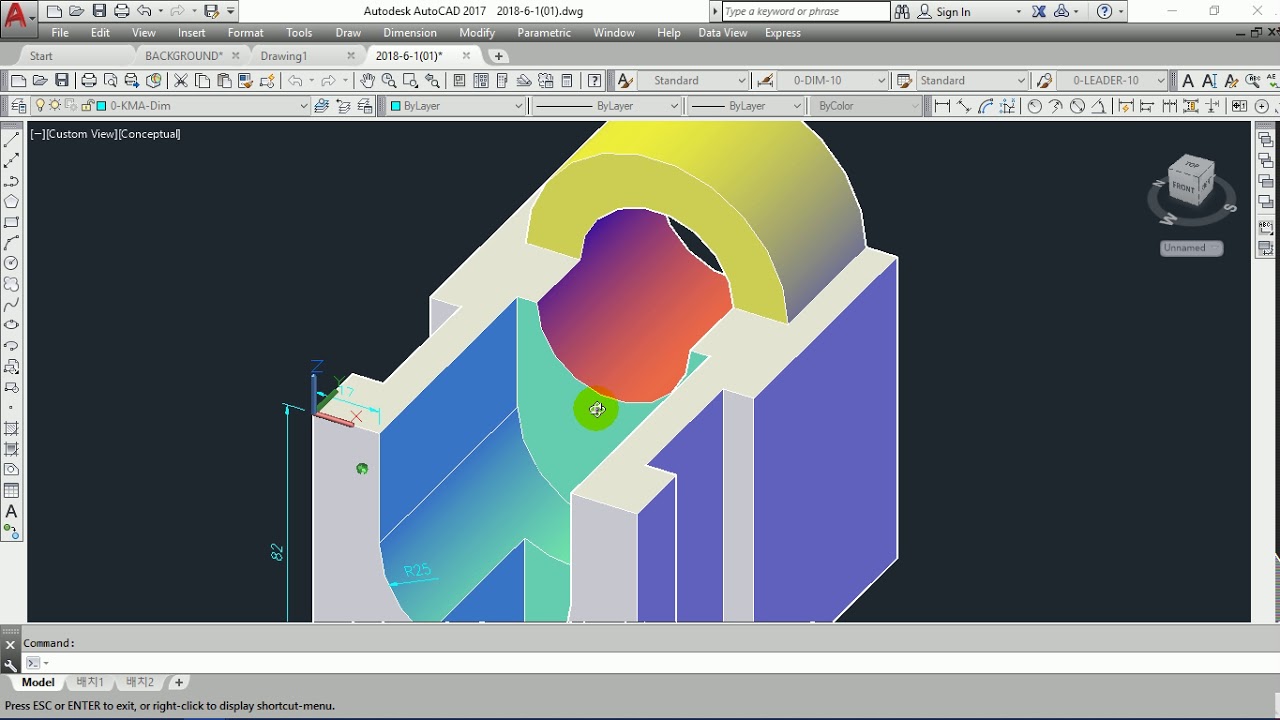
Task: Choose the Revision Cloud tool
Action: [x=11, y=284]
